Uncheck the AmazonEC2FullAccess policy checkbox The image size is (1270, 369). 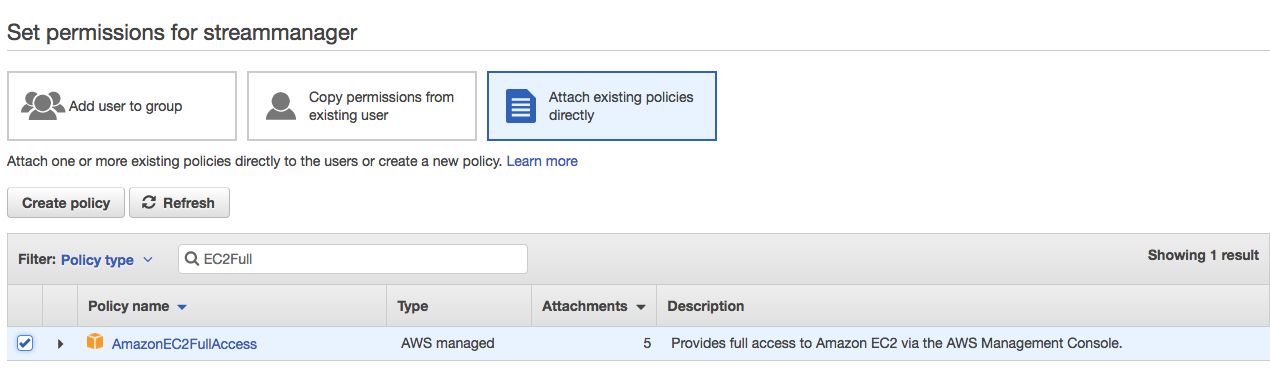tap(26, 343)
